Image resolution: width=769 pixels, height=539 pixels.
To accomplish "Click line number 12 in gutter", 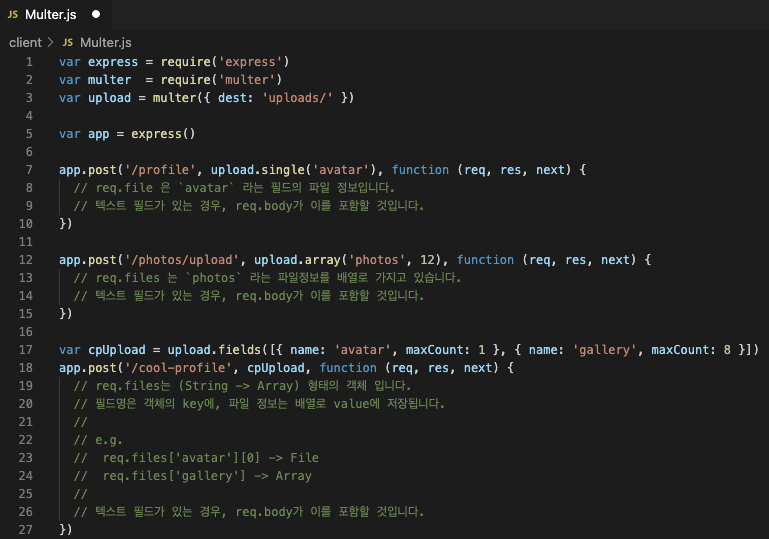I will pos(26,260).
